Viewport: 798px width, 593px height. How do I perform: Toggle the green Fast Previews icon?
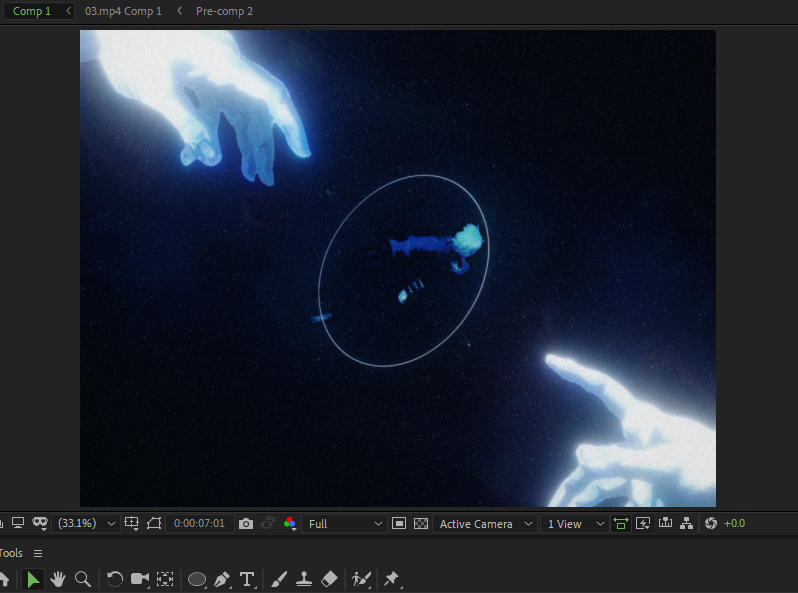pyautogui.click(x=643, y=524)
